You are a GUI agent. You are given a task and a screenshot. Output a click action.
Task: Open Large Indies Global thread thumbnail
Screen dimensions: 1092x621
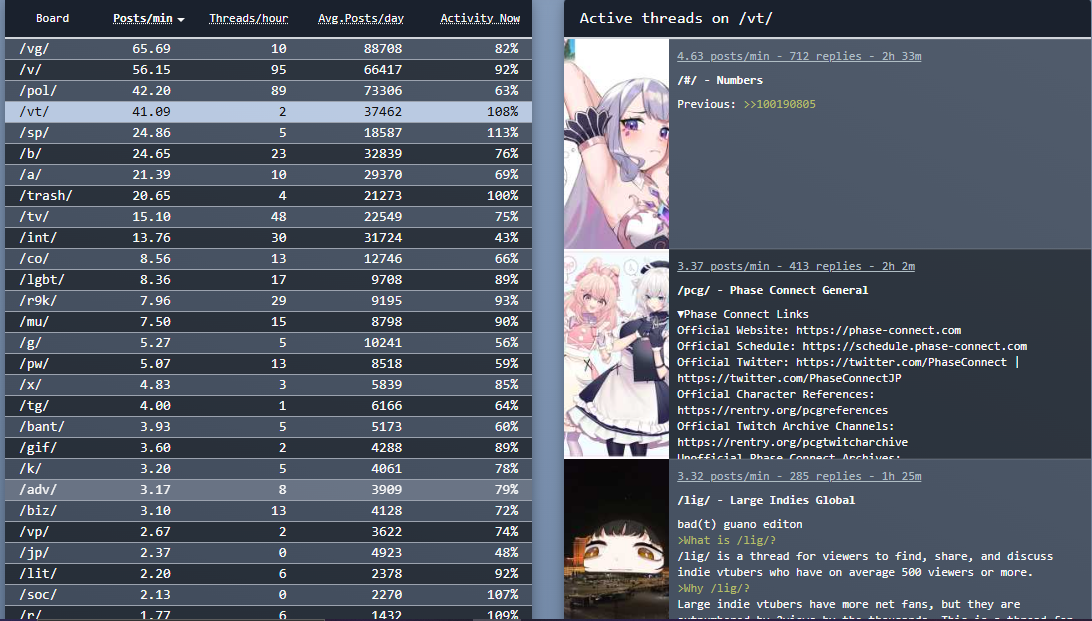616,540
